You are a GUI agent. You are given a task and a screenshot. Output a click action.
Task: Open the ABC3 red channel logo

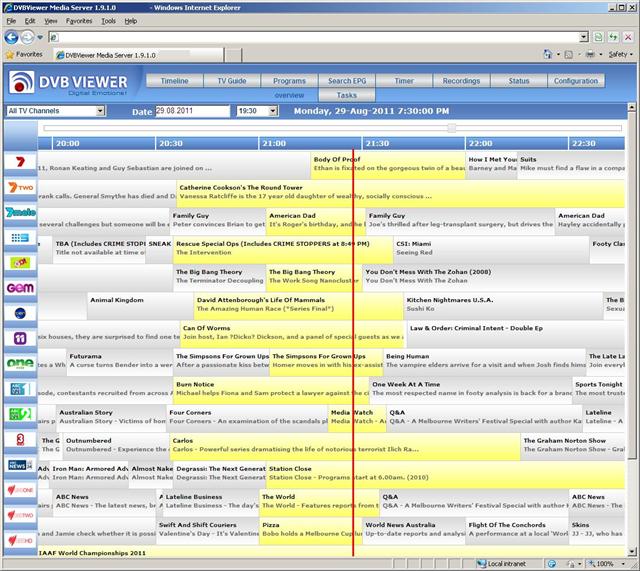click(20, 439)
